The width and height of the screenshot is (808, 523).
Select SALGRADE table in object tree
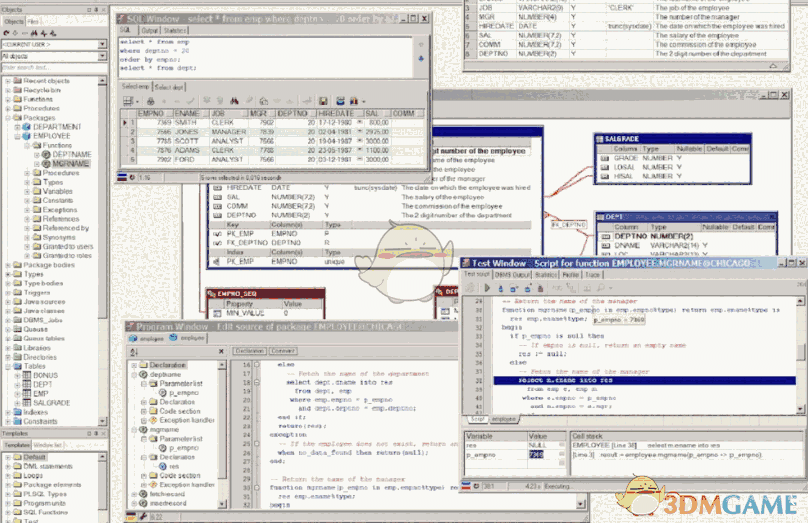(52, 403)
